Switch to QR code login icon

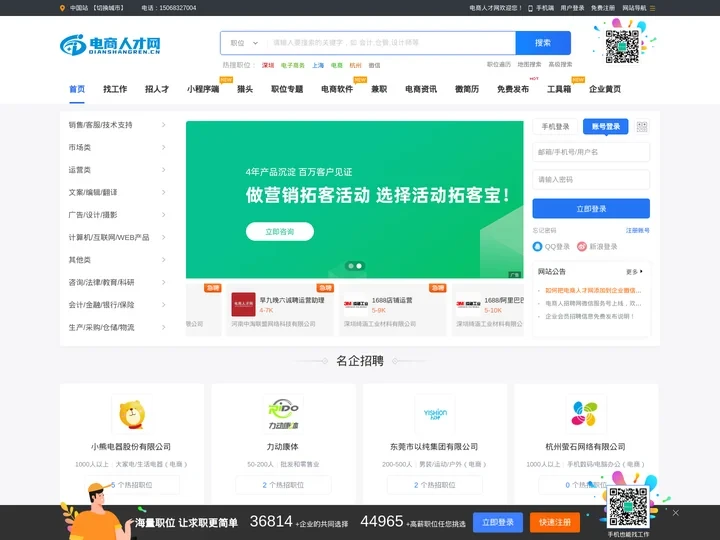[642, 126]
